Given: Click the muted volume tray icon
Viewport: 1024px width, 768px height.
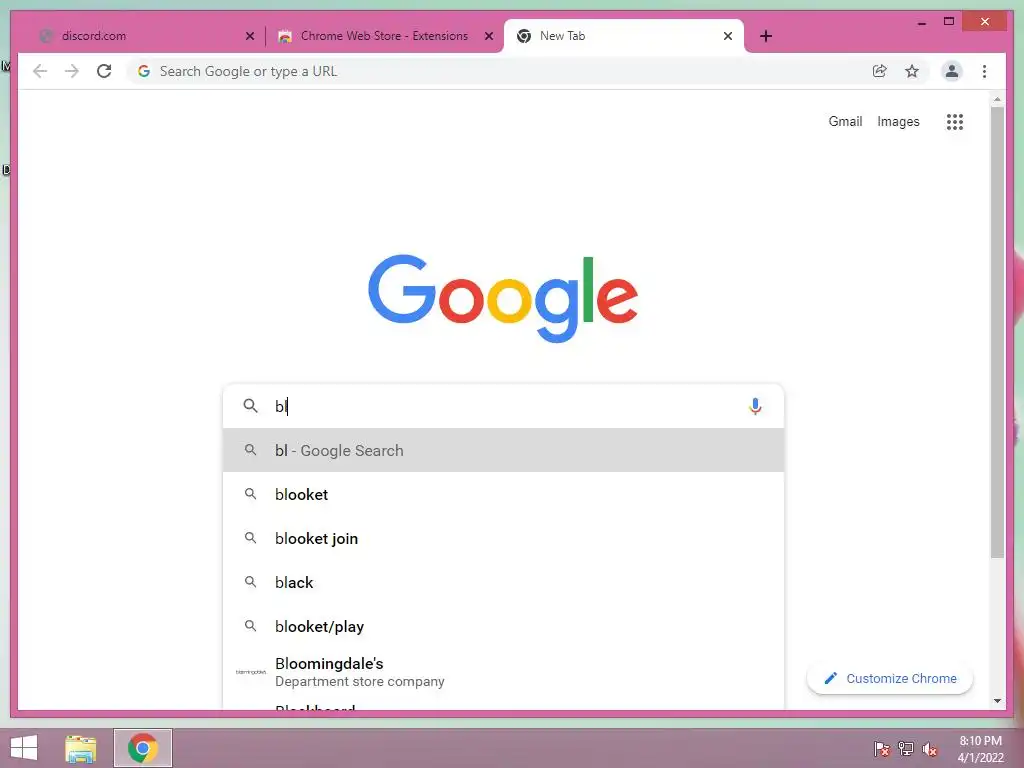Looking at the screenshot, I should point(930,749).
